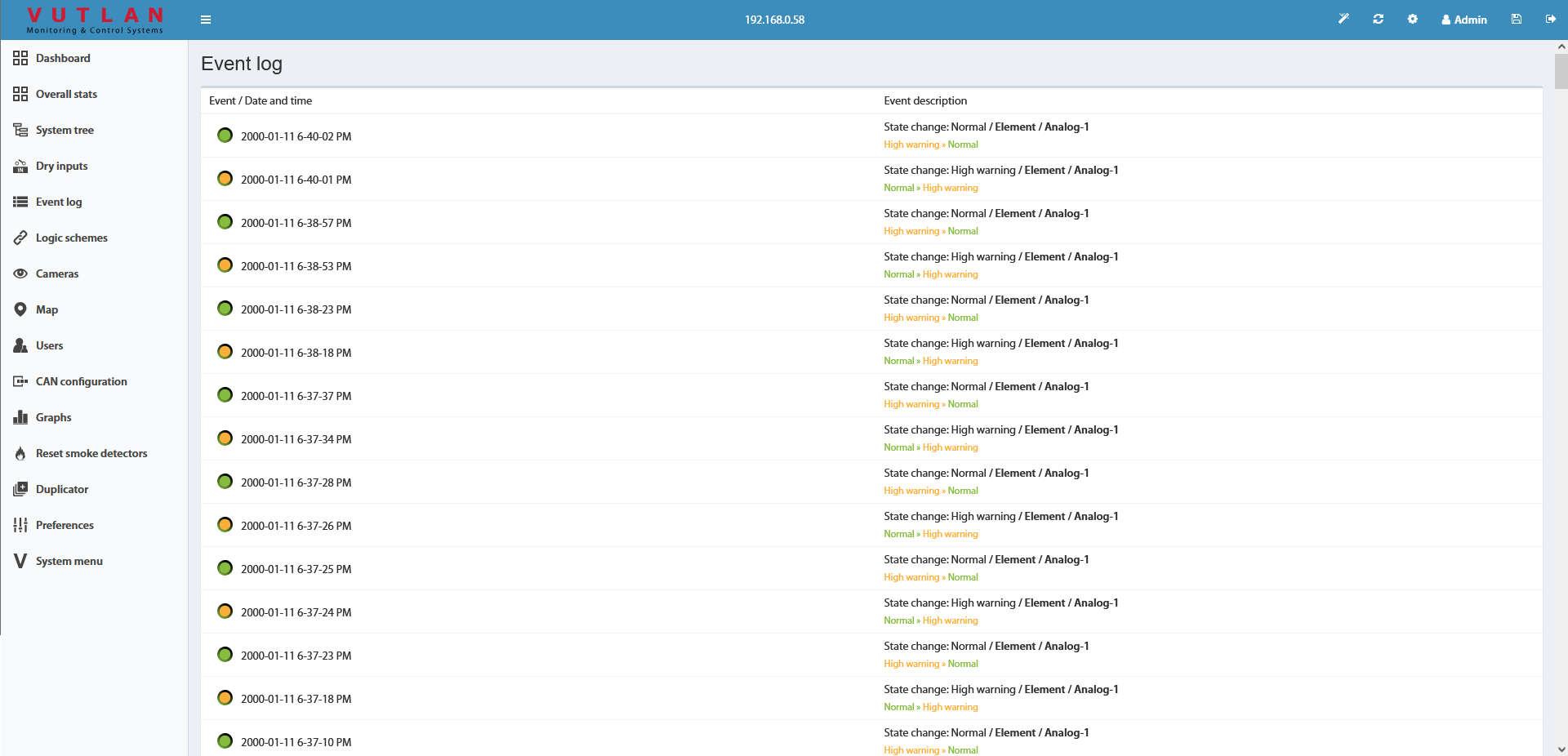Select the 2000-01-11 6-38-53 PM timestamp
Screen dimensions: 1568x756
click(x=296, y=266)
